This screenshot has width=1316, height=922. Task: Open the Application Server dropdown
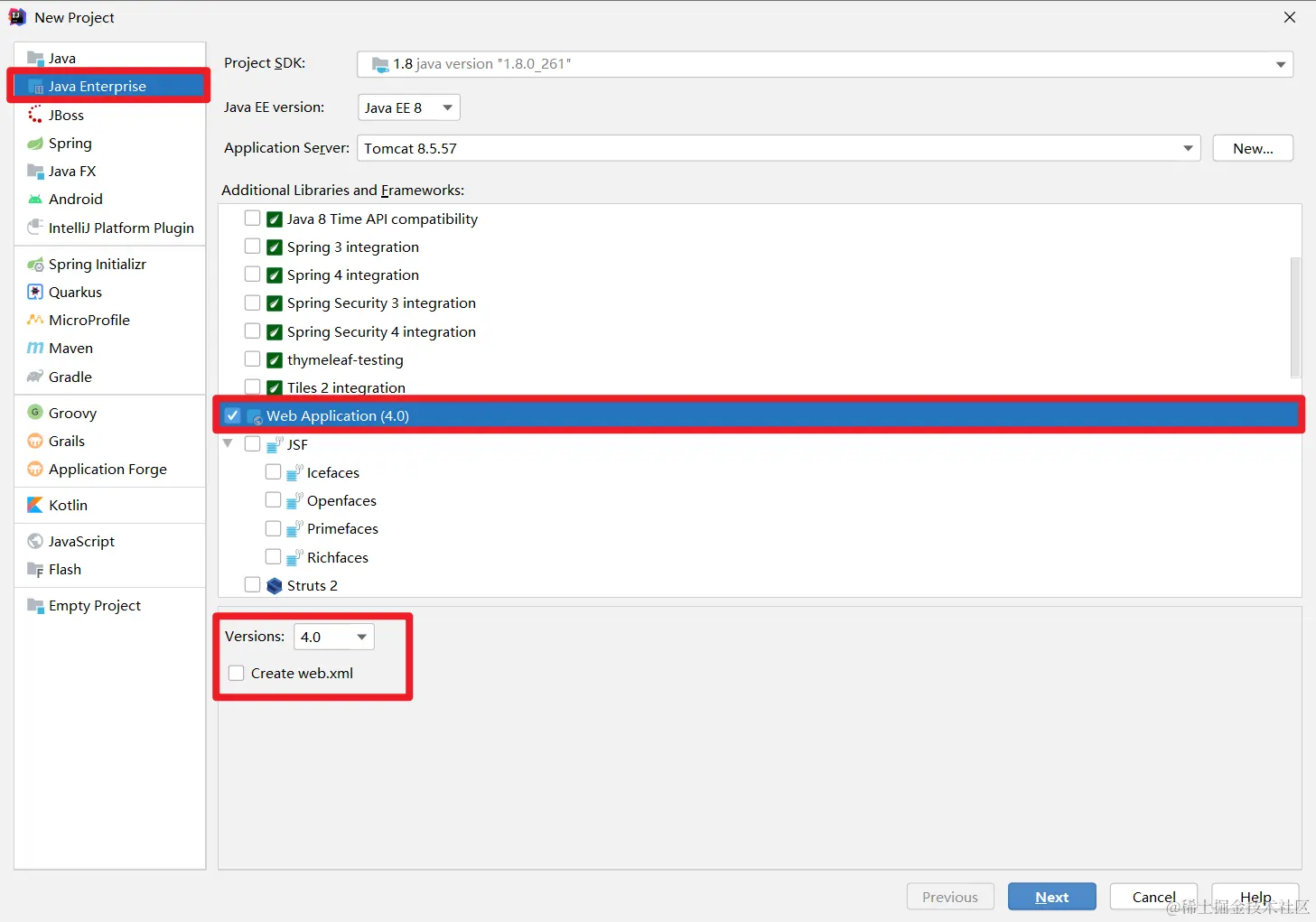click(779, 148)
